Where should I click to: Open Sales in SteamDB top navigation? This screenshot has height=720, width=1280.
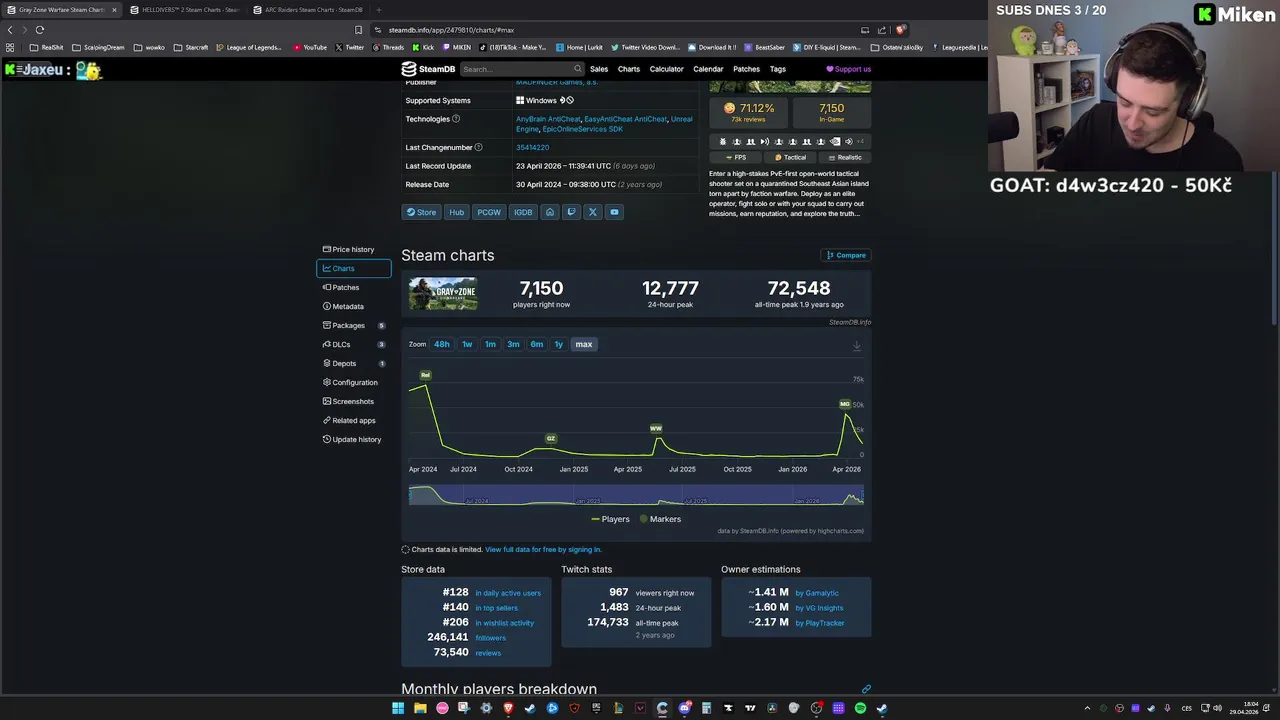click(x=599, y=69)
